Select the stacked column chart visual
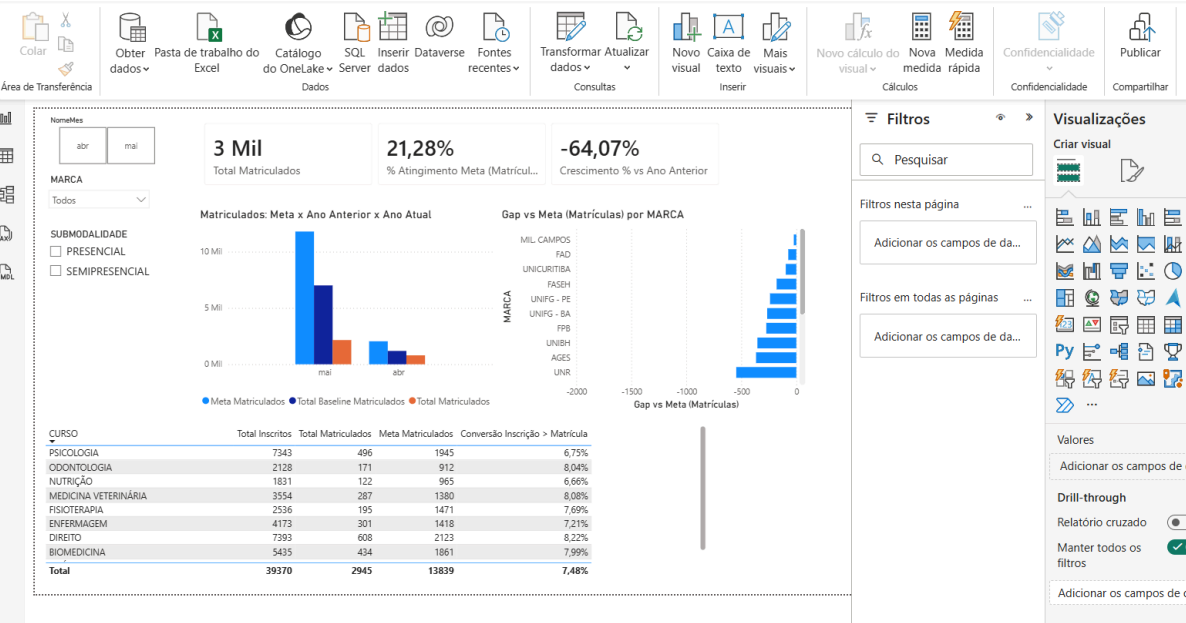 click(1091, 218)
